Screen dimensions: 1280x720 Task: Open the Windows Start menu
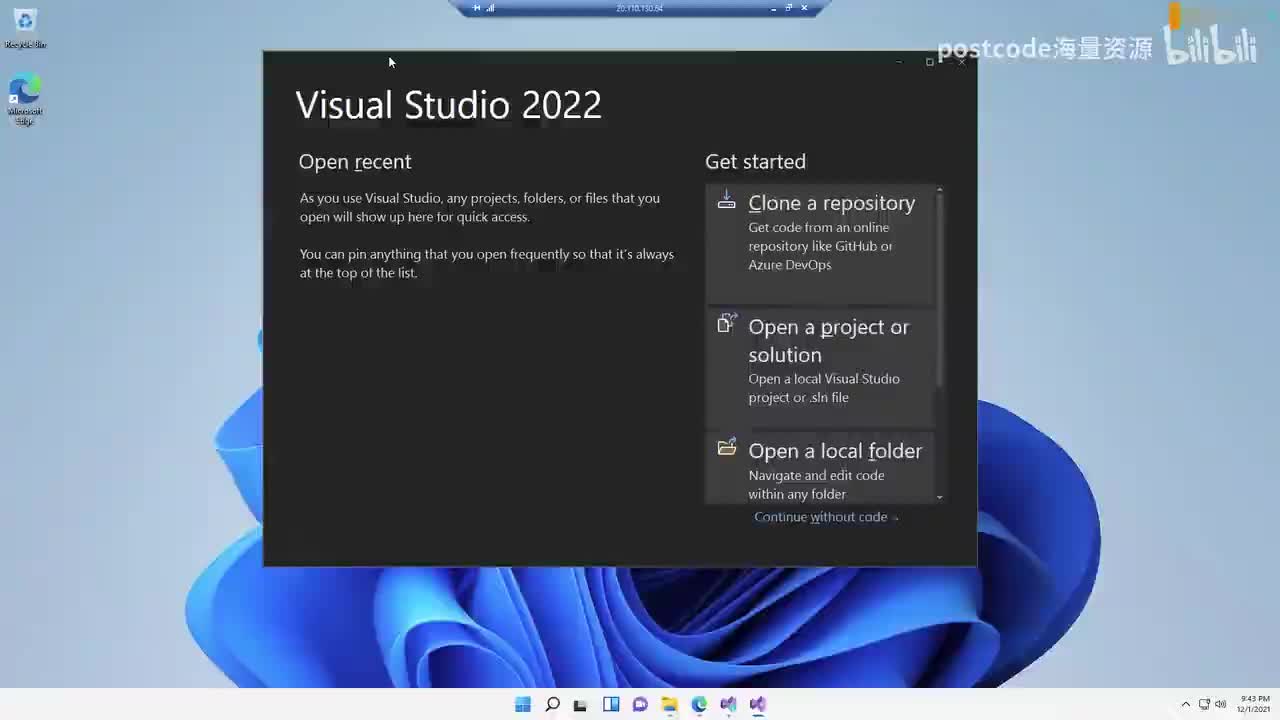tap(523, 705)
